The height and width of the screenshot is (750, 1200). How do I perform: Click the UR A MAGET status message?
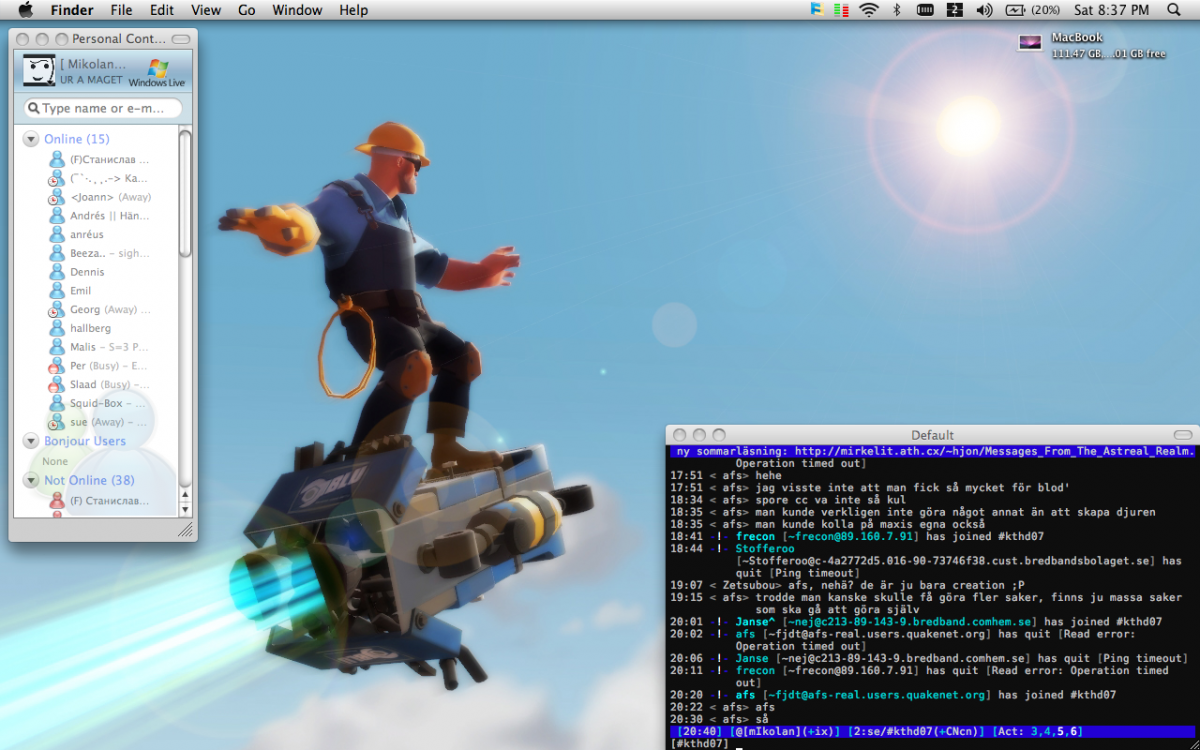(x=91, y=80)
